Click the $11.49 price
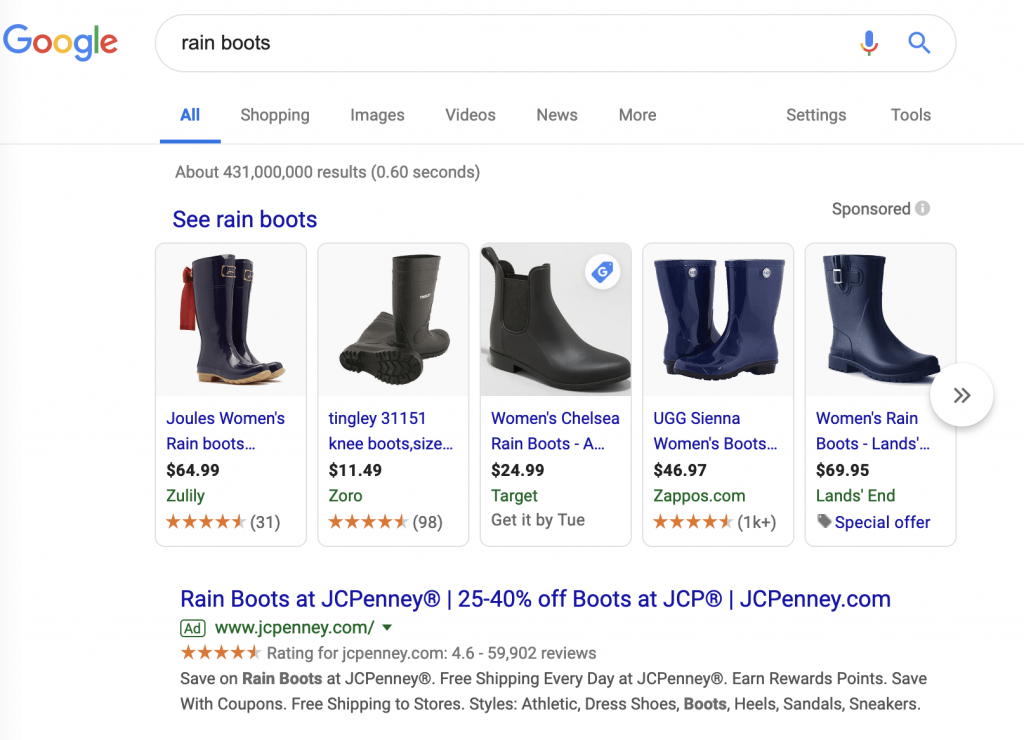The height and width of the screenshot is (740, 1024). (355, 470)
